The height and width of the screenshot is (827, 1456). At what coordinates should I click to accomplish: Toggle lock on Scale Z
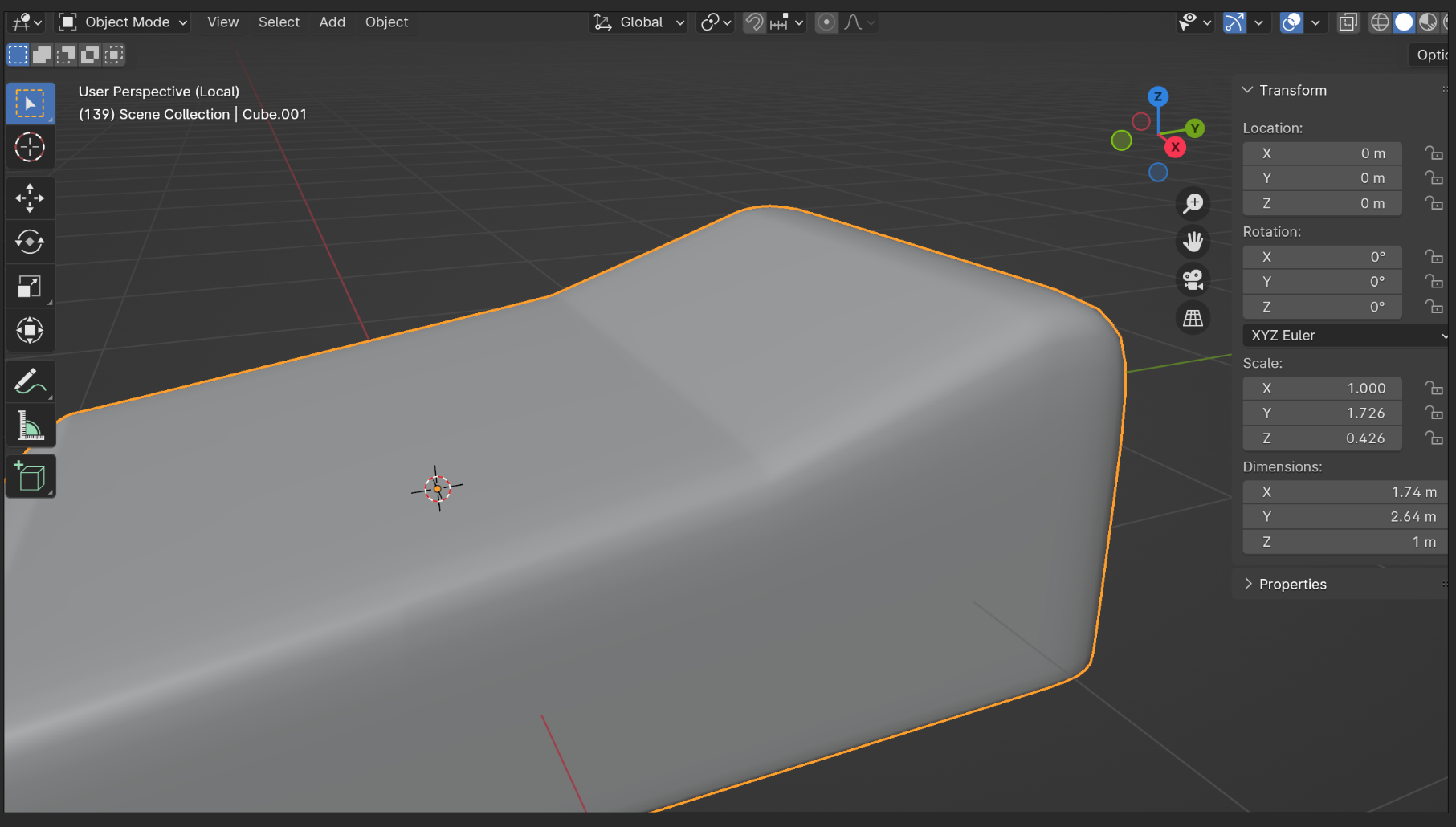click(1434, 438)
